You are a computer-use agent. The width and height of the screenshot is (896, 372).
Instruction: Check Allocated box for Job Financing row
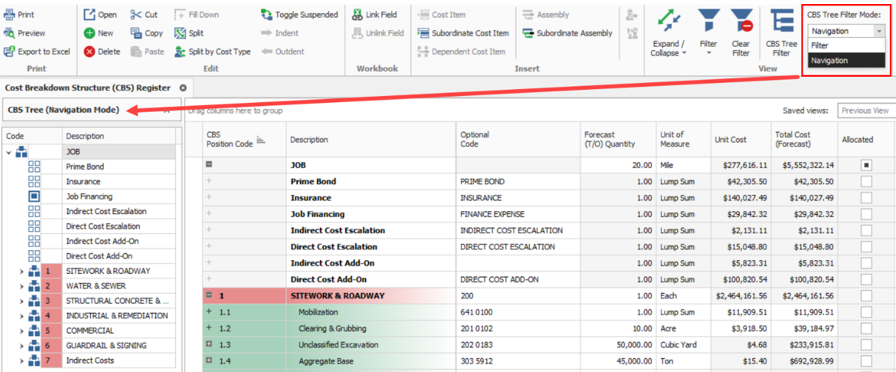coord(866,214)
